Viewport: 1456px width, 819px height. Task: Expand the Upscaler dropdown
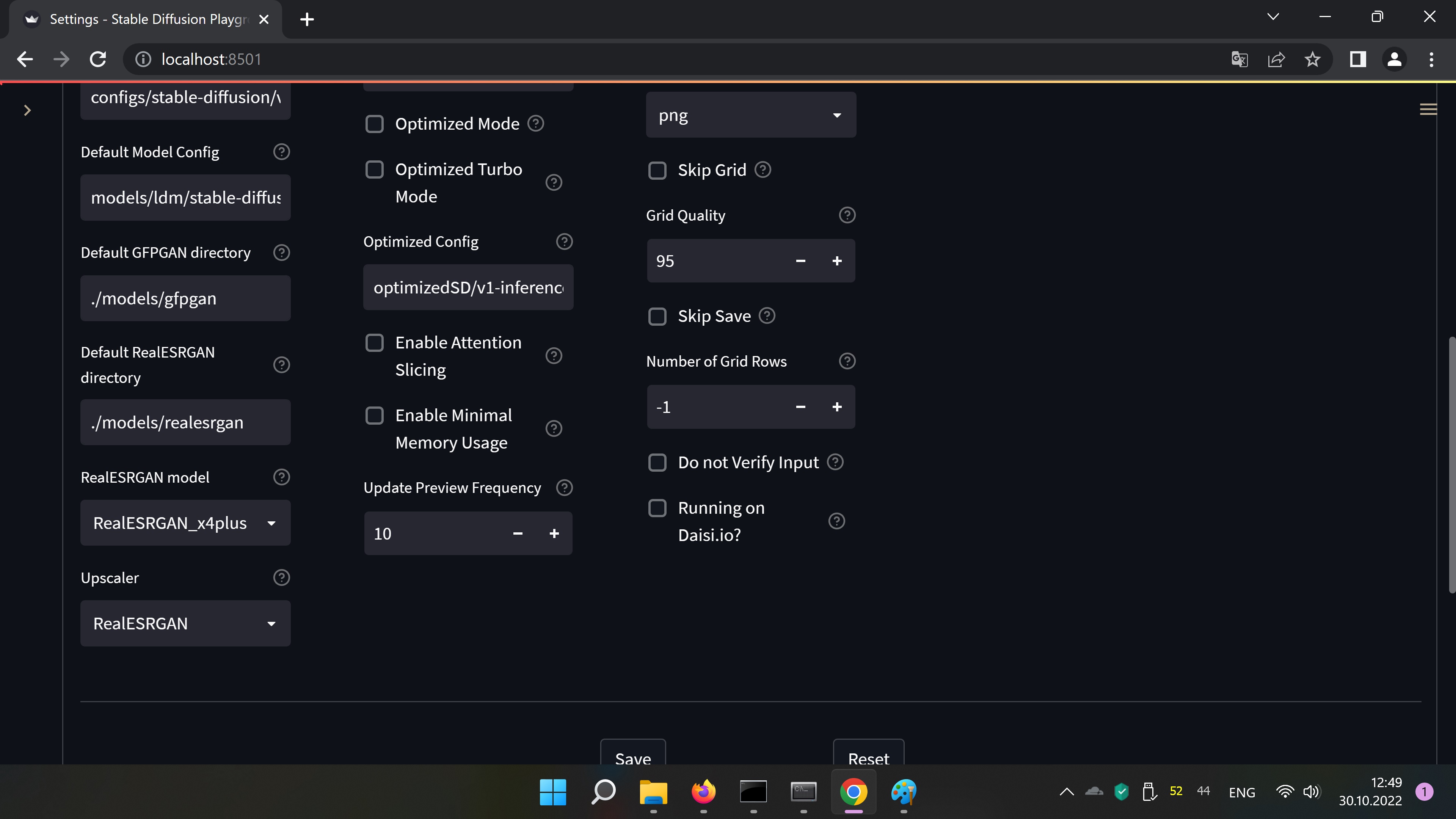185,623
